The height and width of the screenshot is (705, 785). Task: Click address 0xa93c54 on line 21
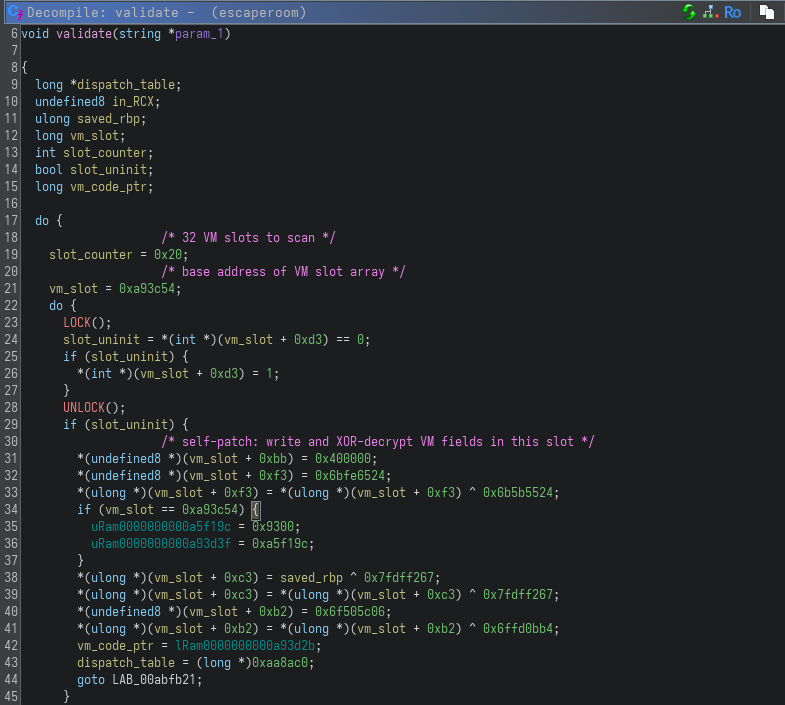point(147,288)
